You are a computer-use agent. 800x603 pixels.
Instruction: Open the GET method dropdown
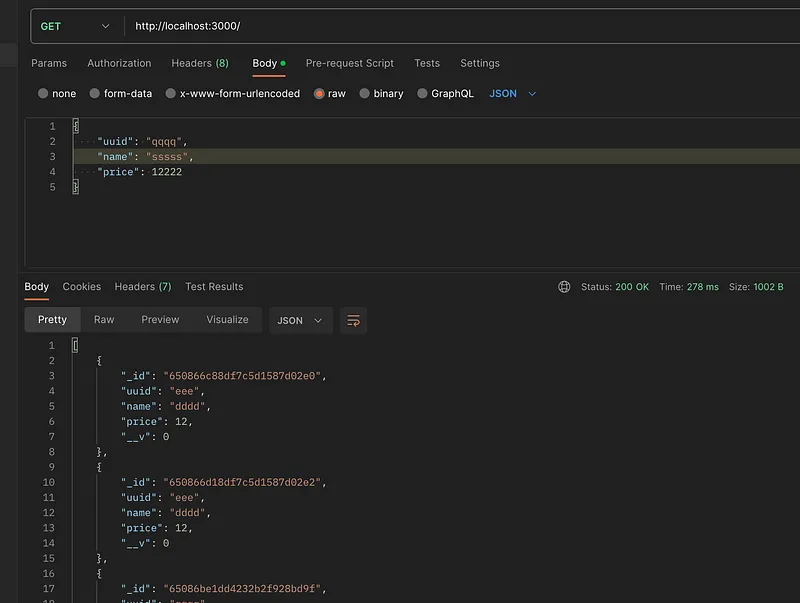(75, 26)
